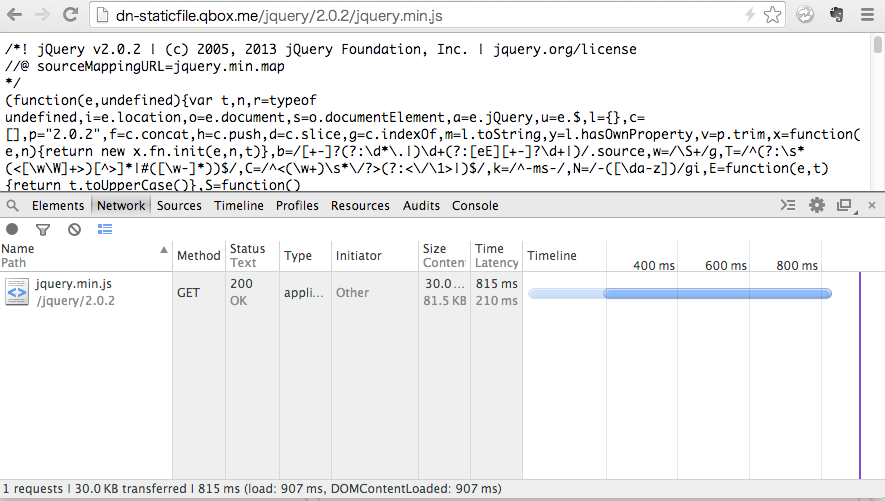Screen dimensions: 885x501
Task: Click the jQuery v2.0.2 license comment
Action: 321,50
